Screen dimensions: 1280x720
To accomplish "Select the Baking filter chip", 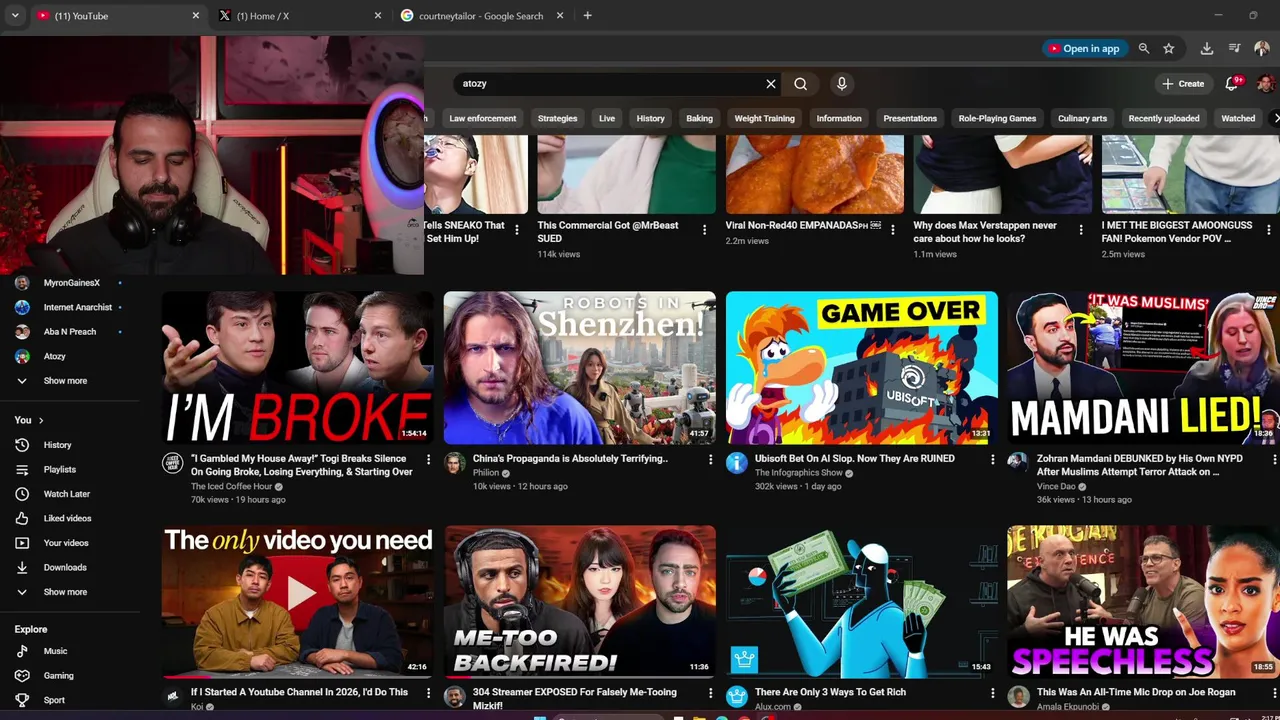I will 699,118.
